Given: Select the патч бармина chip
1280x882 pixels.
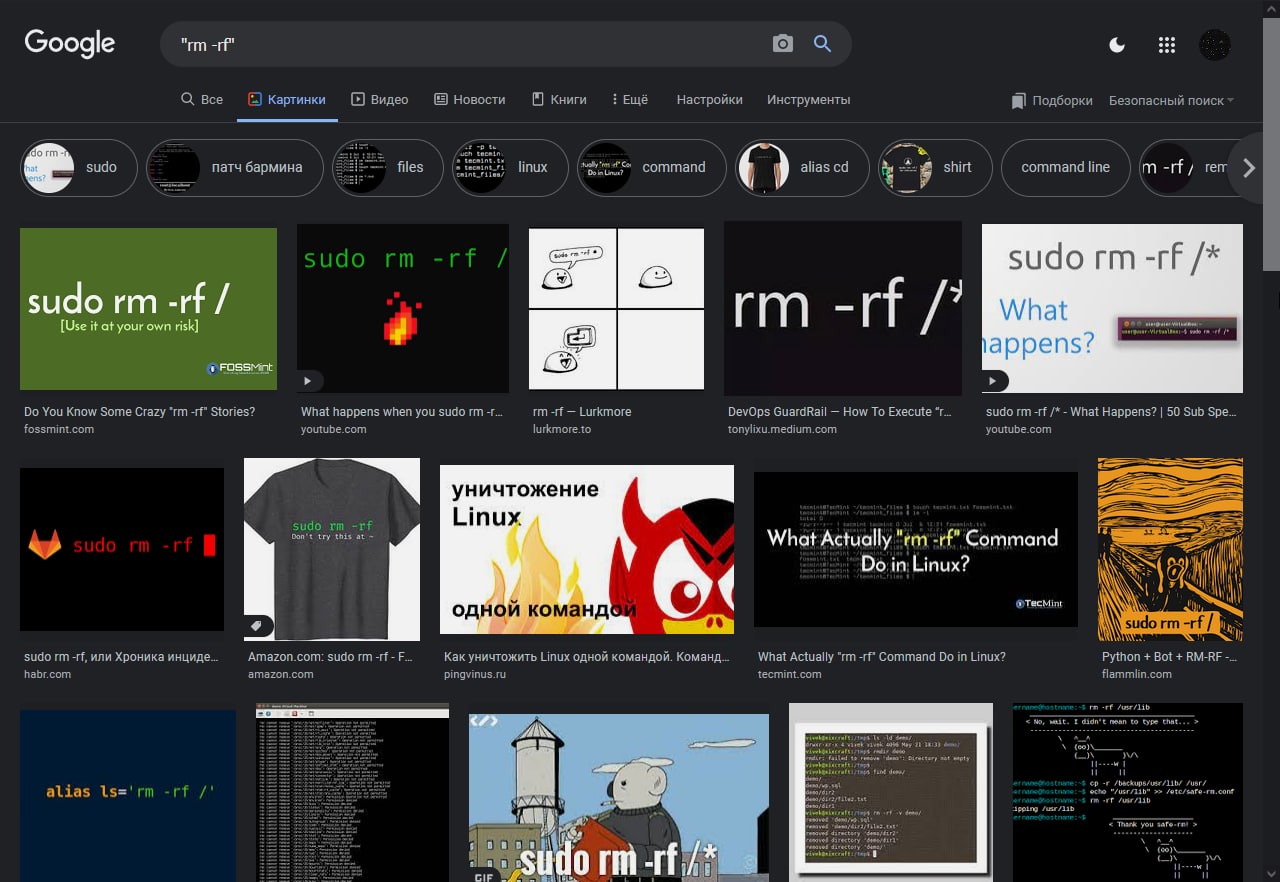Looking at the screenshot, I should [235, 167].
